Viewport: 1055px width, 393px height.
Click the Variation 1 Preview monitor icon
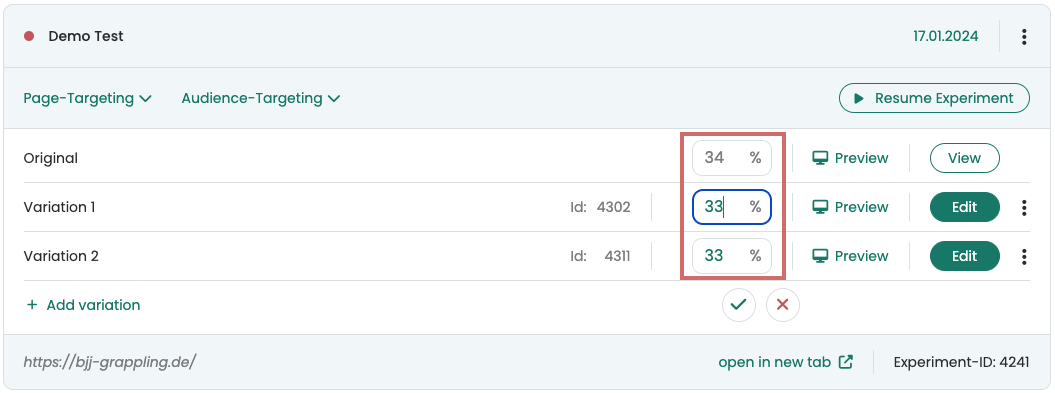[820, 207]
